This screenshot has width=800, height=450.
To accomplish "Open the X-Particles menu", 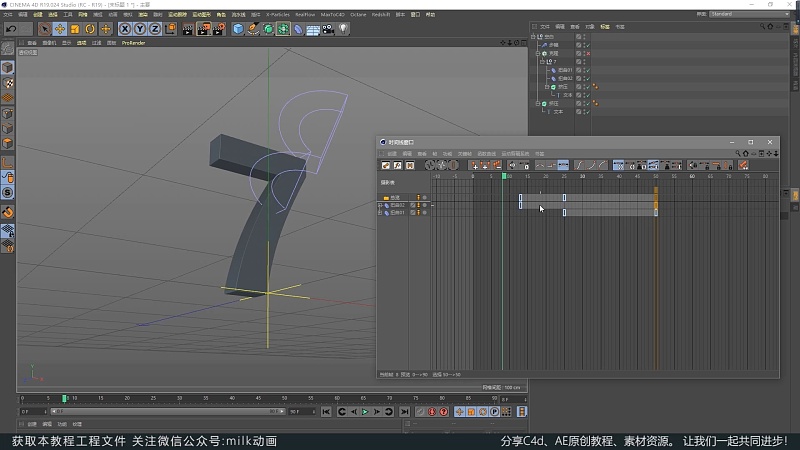I will 278,15.
